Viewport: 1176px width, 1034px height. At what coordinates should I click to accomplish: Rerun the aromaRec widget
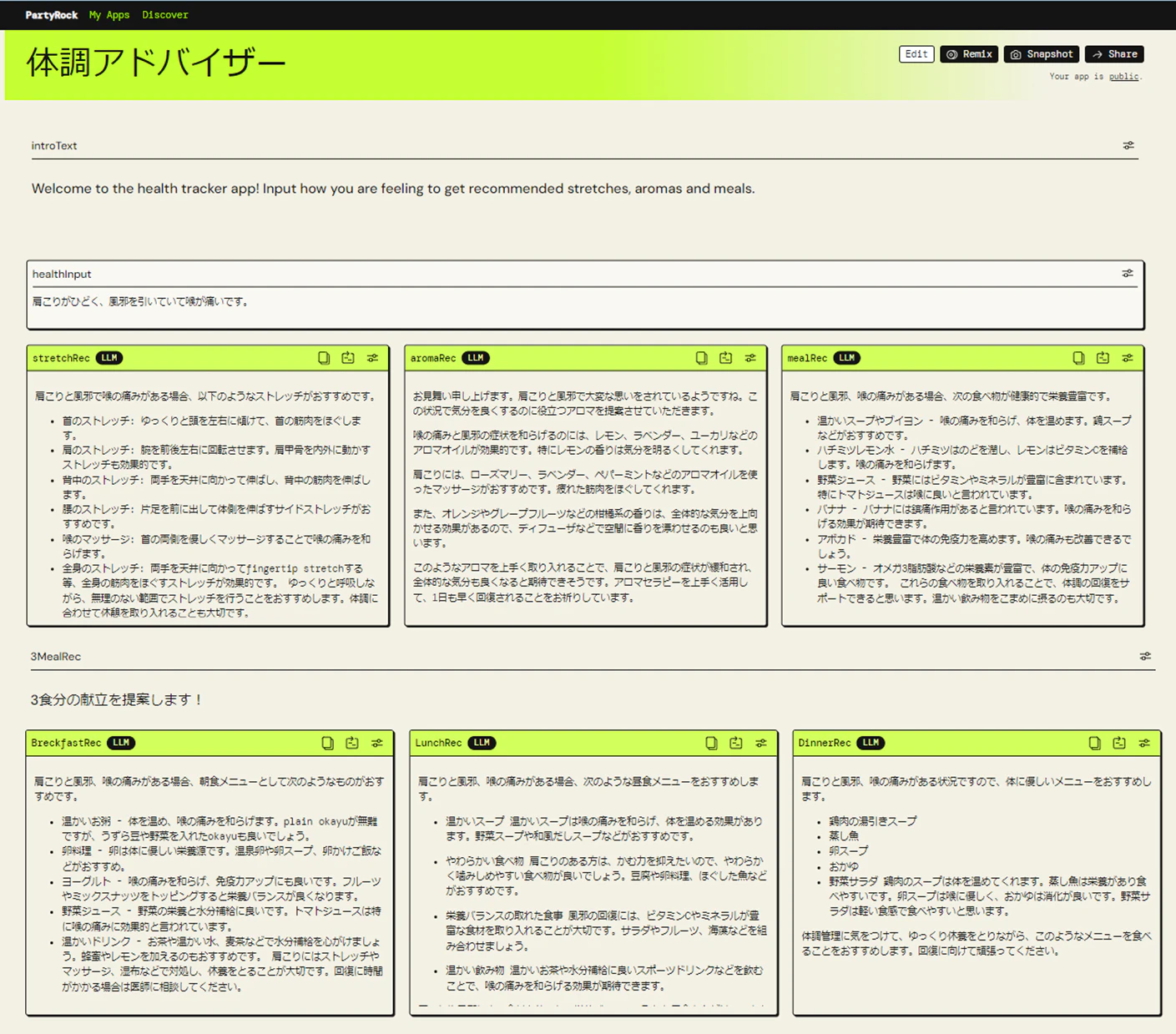(726, 358)
